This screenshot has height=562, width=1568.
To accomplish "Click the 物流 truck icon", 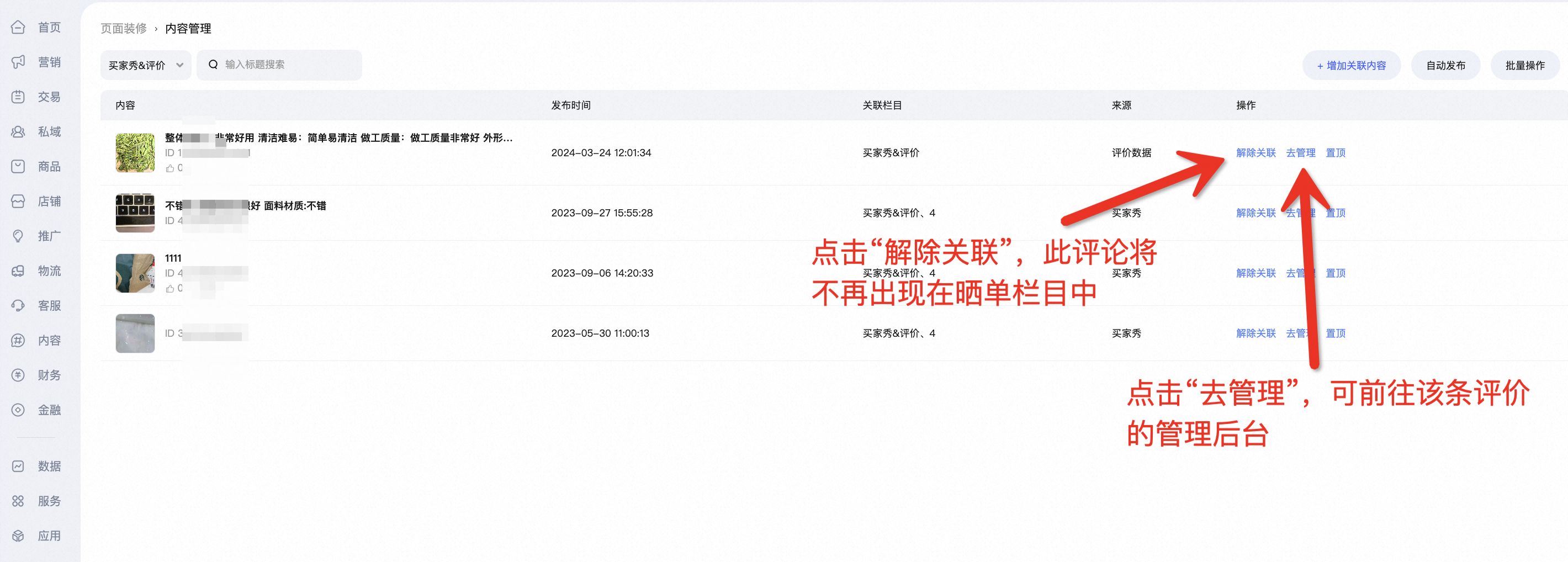I will (18, 271).
